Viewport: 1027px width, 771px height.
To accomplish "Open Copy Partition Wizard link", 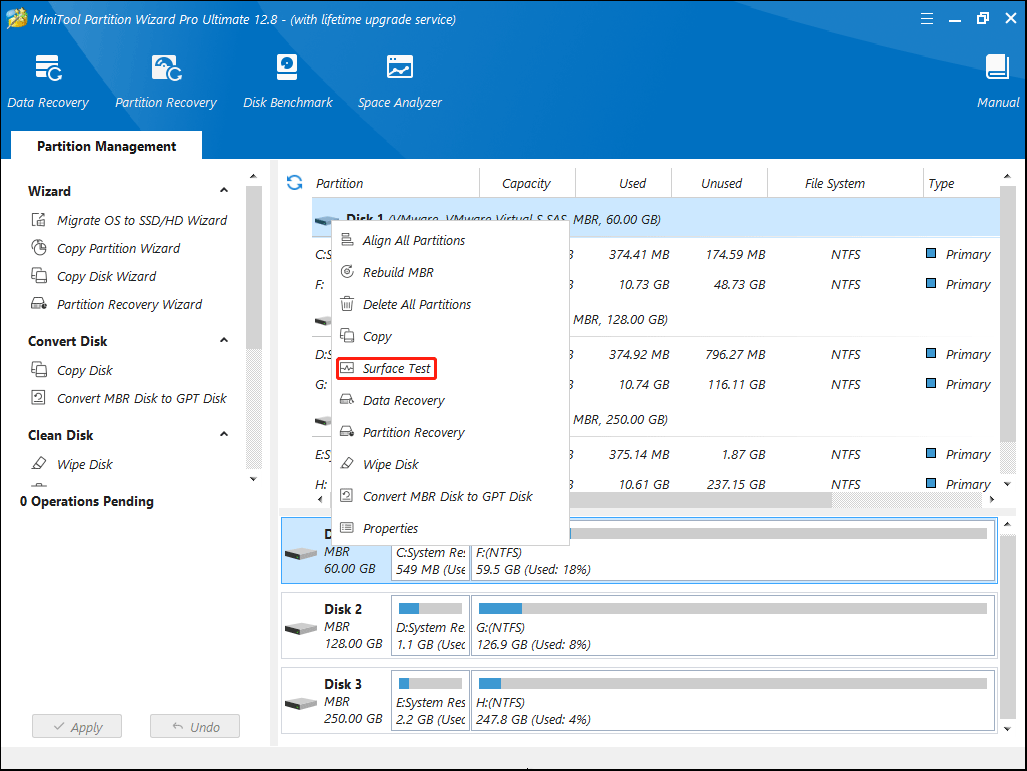I will tap(118, 248).
